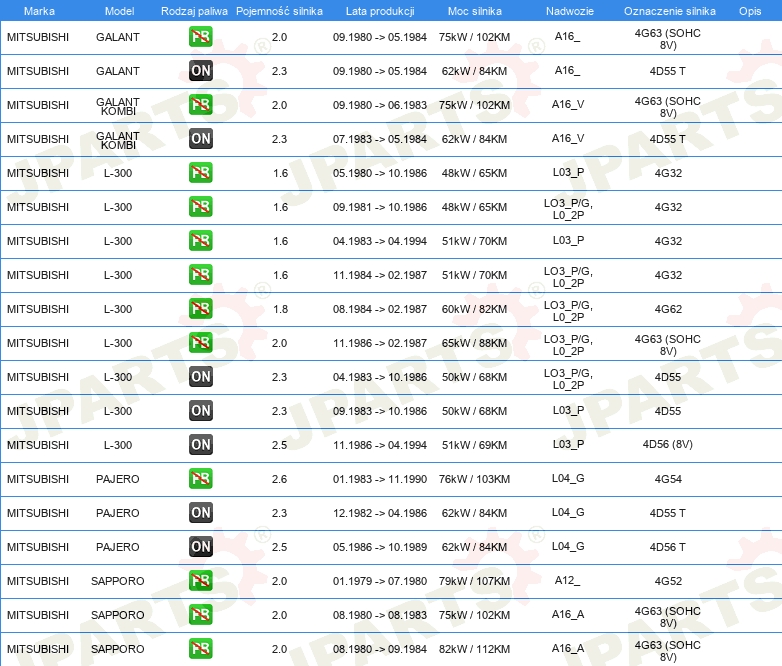
Task: Click petrol fuel icon in Galant 4G63 A16_ row
Action: pos(200,37)
